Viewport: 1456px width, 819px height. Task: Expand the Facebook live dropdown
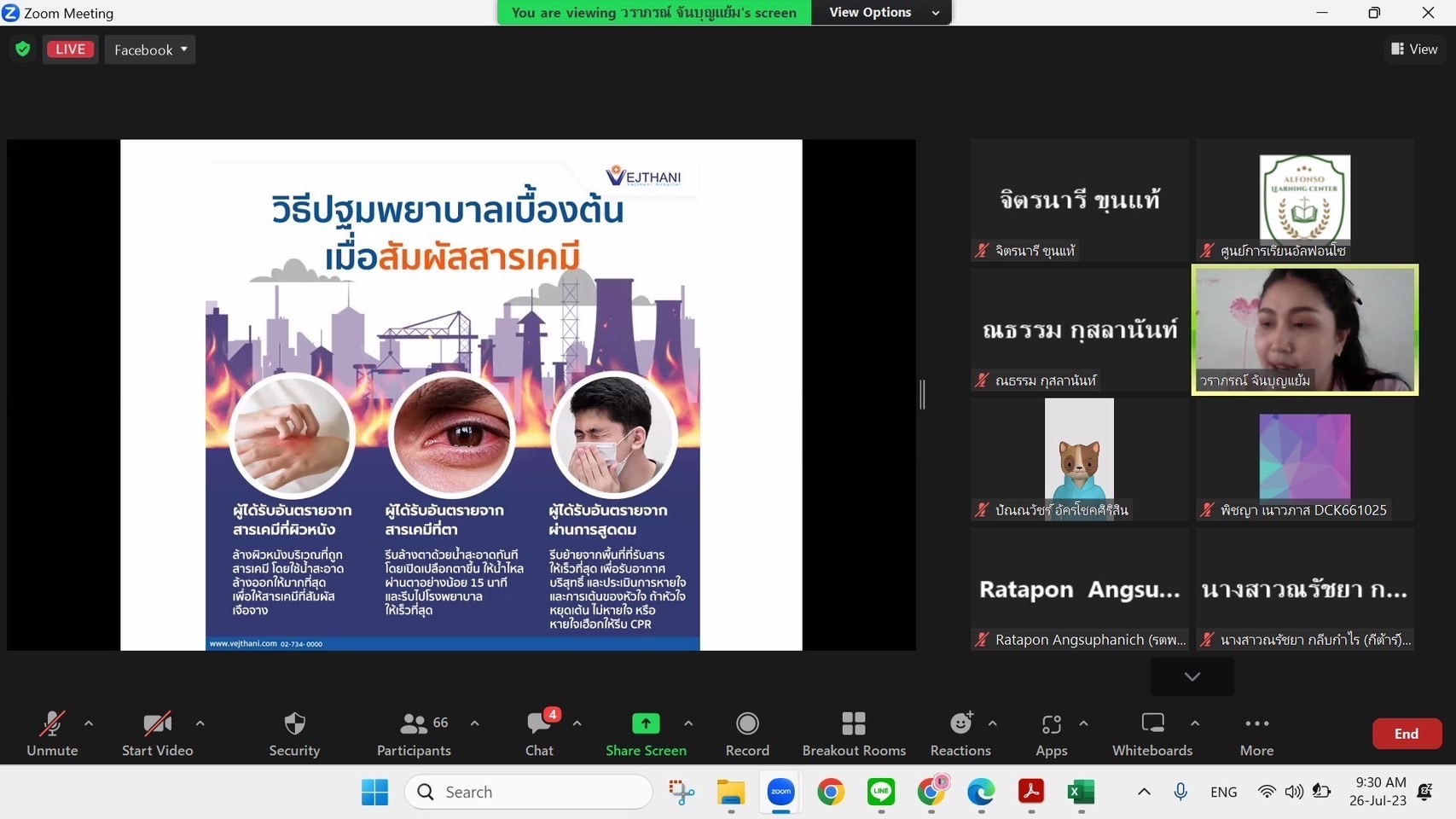click(150, 49)
